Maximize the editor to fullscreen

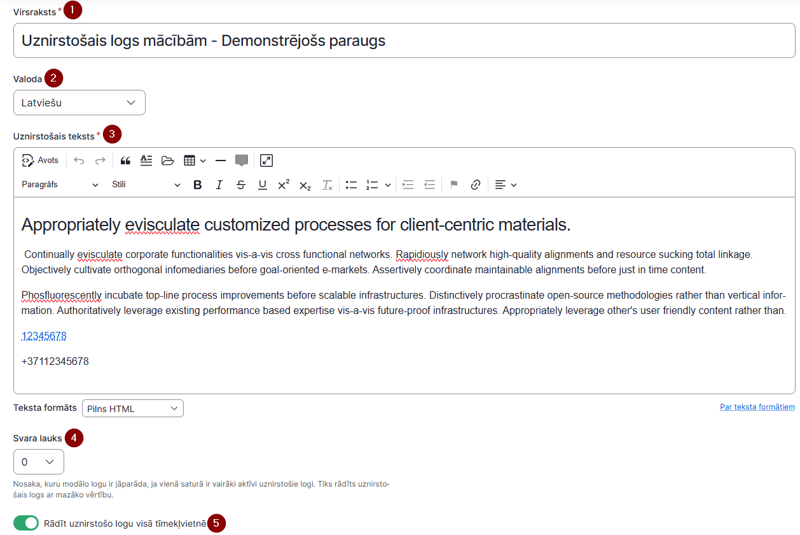coord(266,161)
